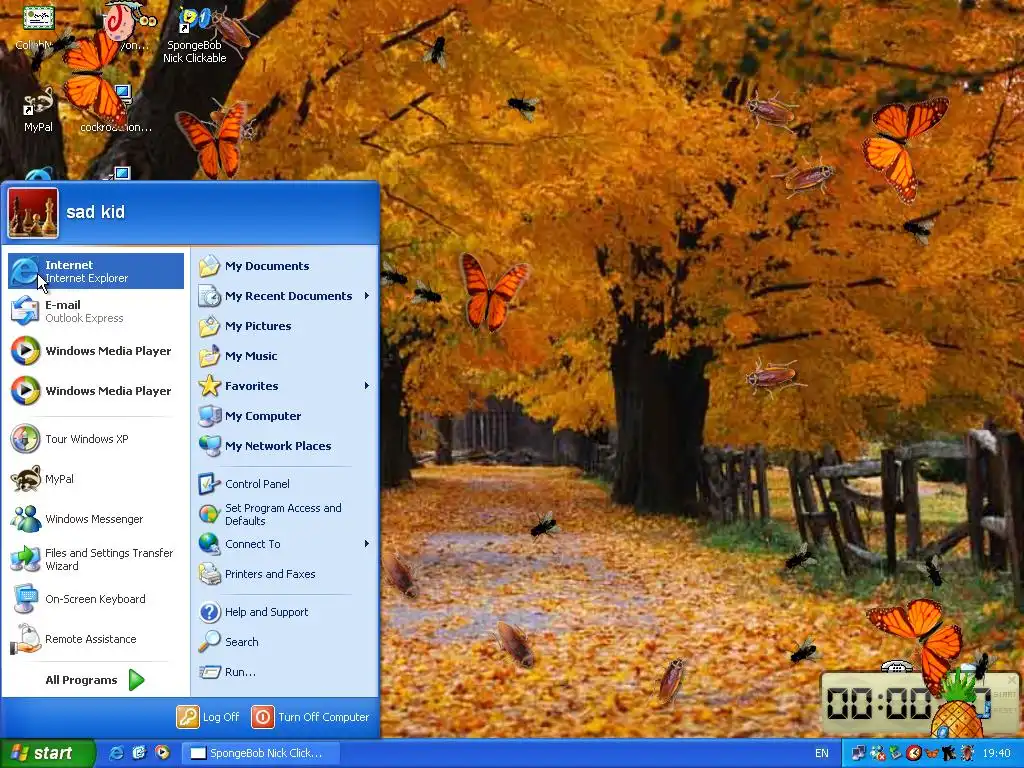
Task: Click the green start button
Action: coord(46,753)
